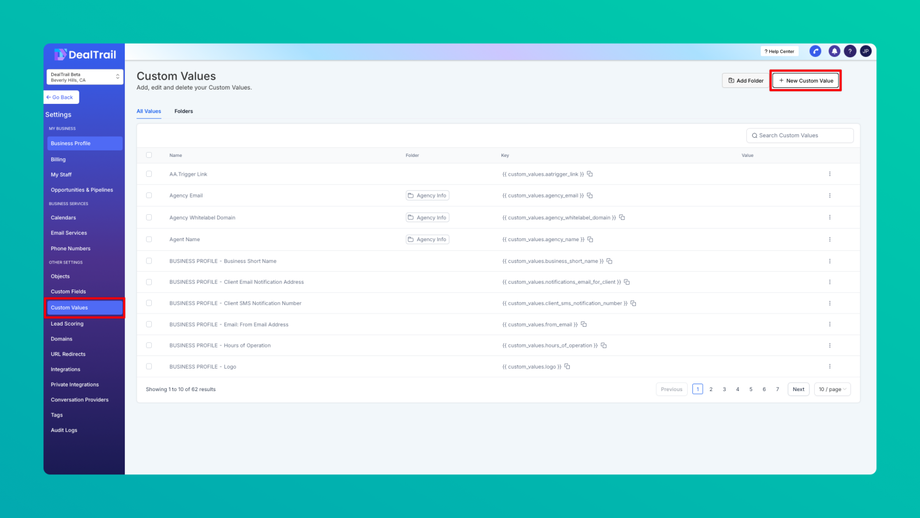This screenshot has height=518, width=920.
Task: Open Calendars in settings sidebar
Action: pos(63,218)
